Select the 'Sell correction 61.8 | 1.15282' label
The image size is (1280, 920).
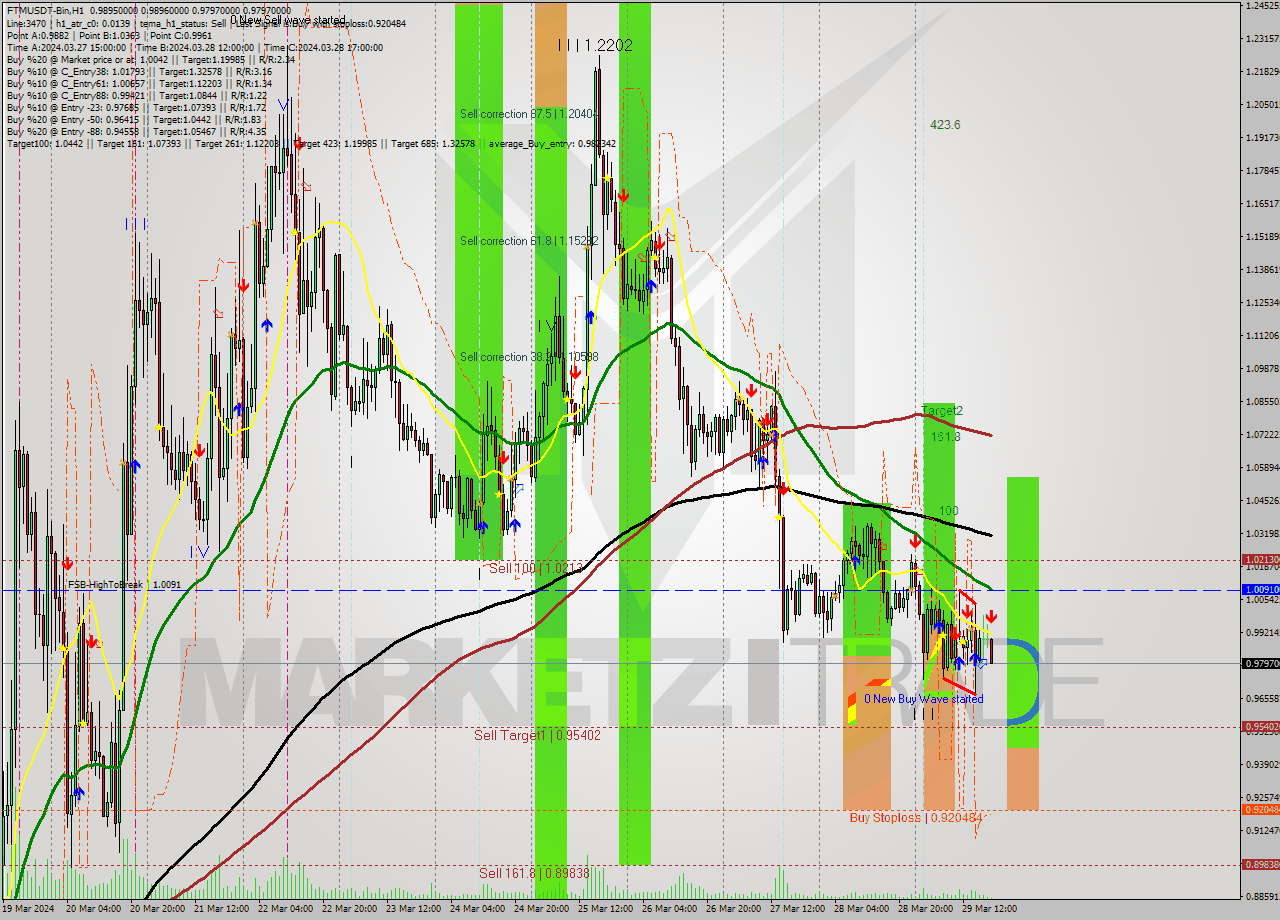click(x=529, y=241)
